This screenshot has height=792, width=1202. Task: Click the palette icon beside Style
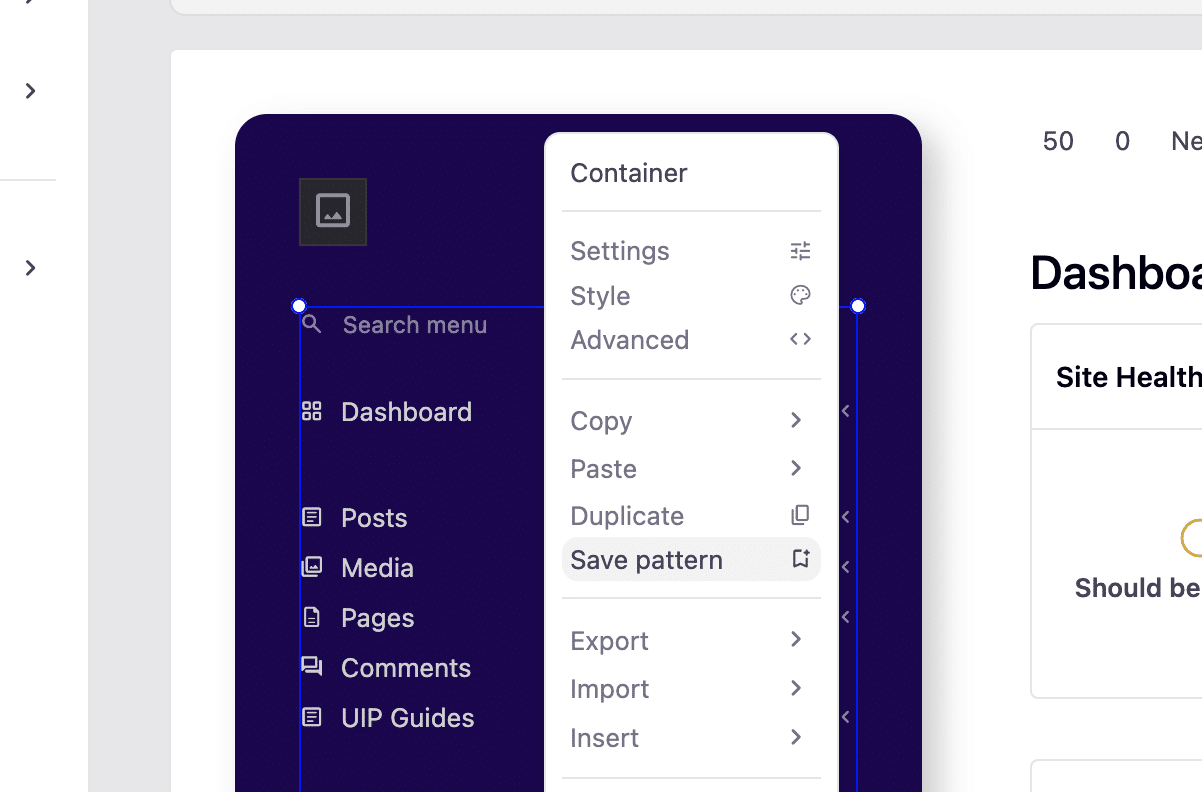[800, 296]
